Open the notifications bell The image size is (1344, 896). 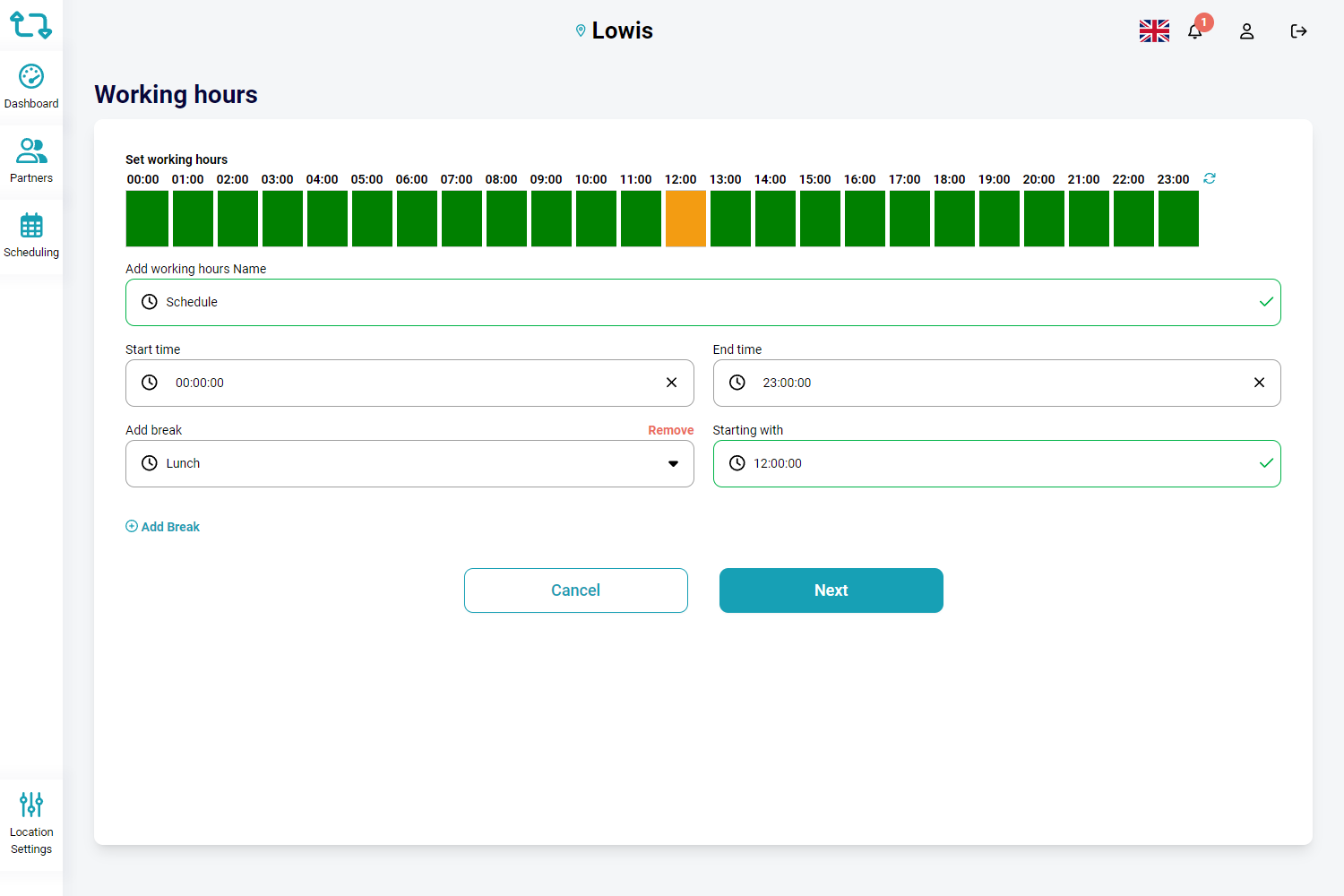tap(1194, 31)
